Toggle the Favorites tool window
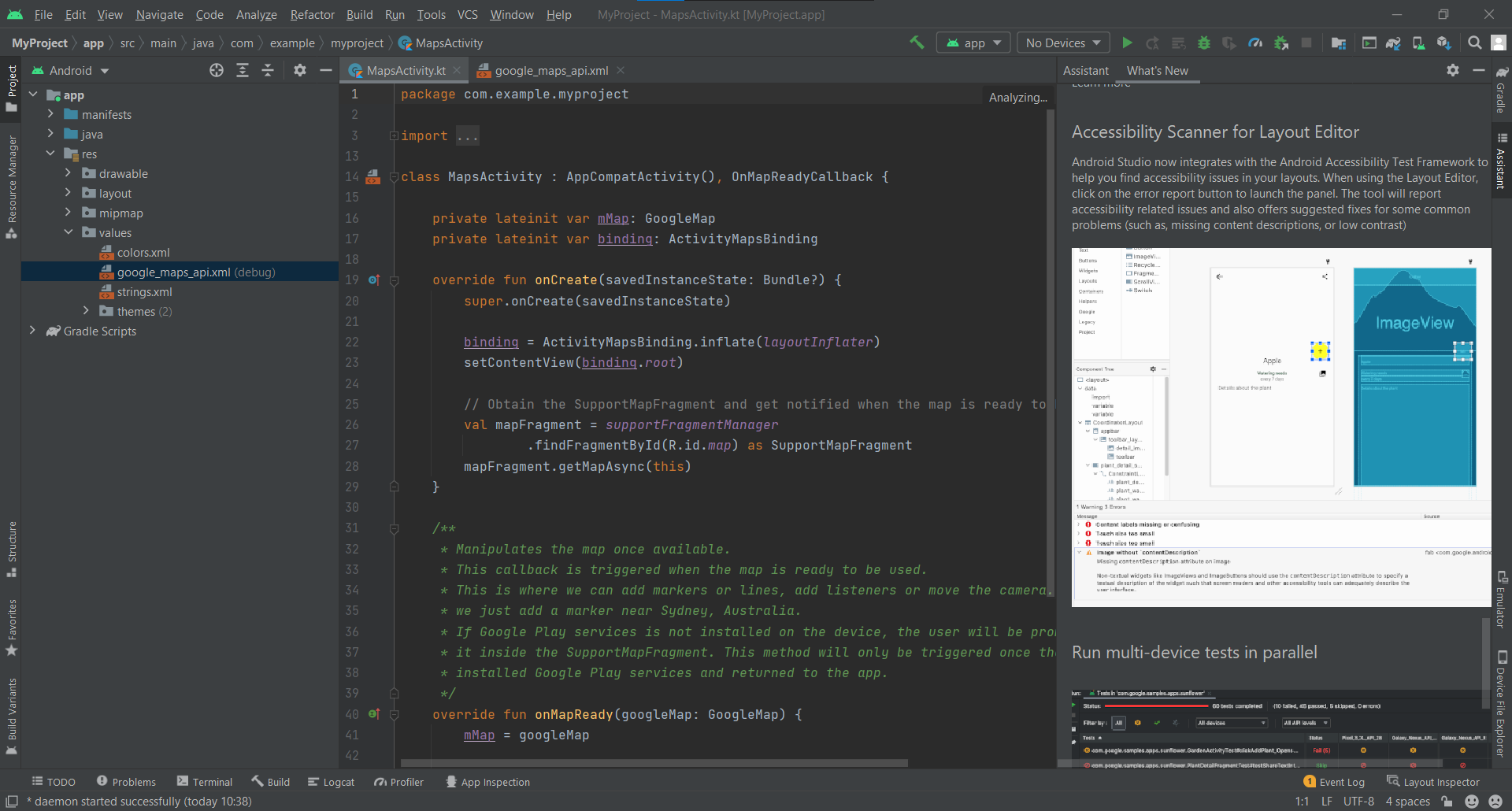The image size is (1512, 811). coord(12,628)
